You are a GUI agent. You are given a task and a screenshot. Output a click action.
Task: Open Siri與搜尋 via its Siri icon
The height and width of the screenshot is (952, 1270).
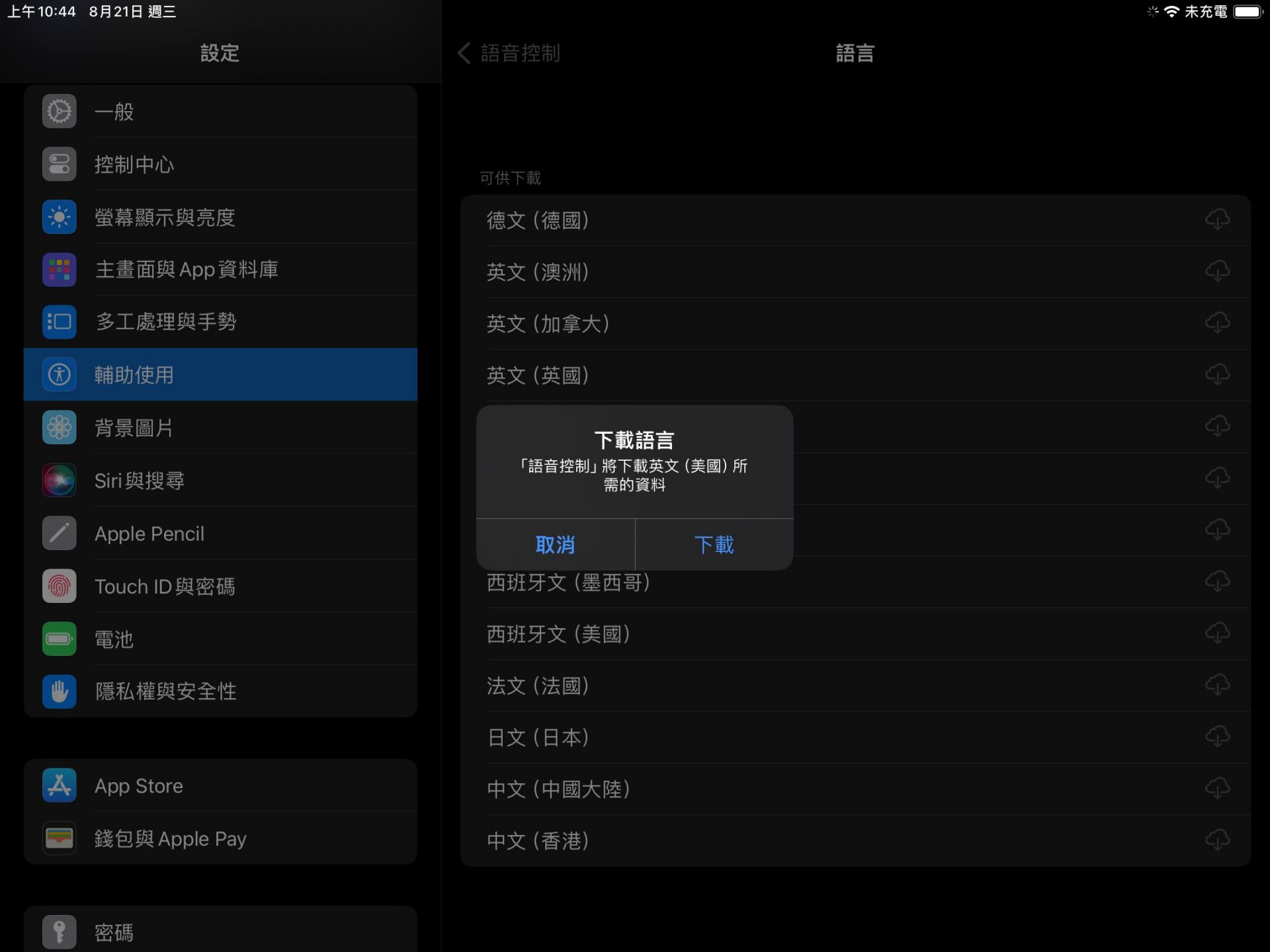tap(60, 481)
